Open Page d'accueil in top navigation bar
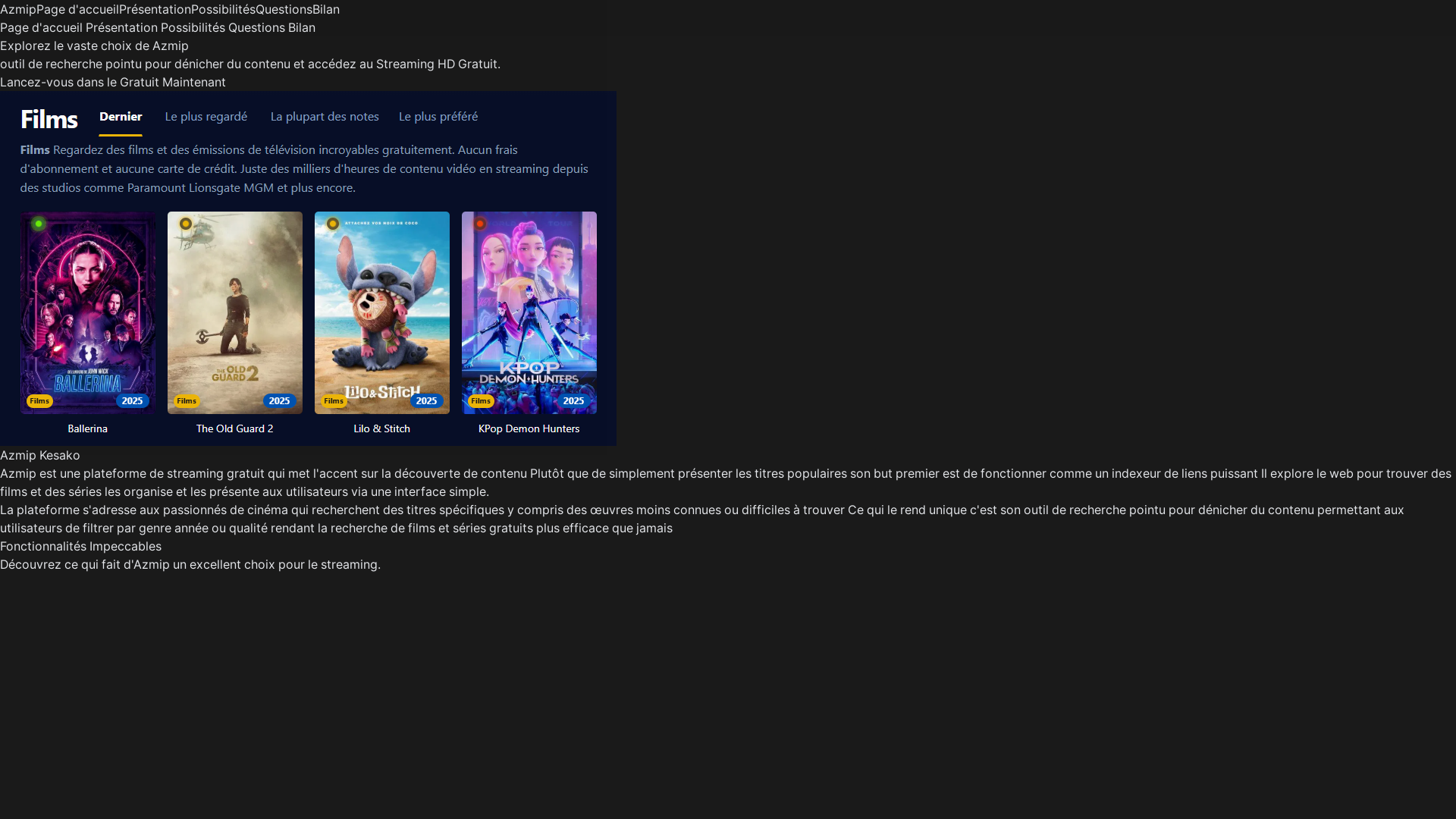This screenshot has width=1456, height=819. [77, 9]
